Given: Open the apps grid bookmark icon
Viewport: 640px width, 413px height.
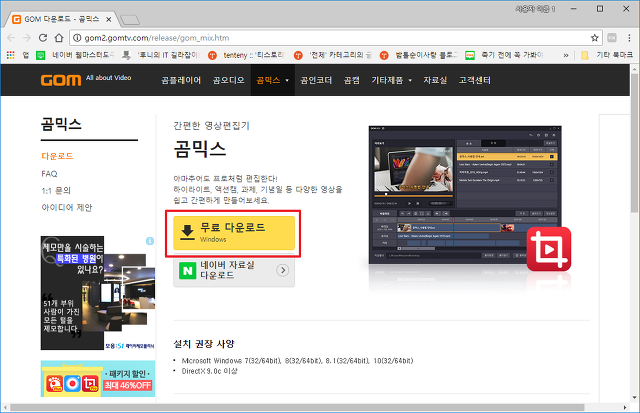Looking at the screenshot, I should (11, 55).
